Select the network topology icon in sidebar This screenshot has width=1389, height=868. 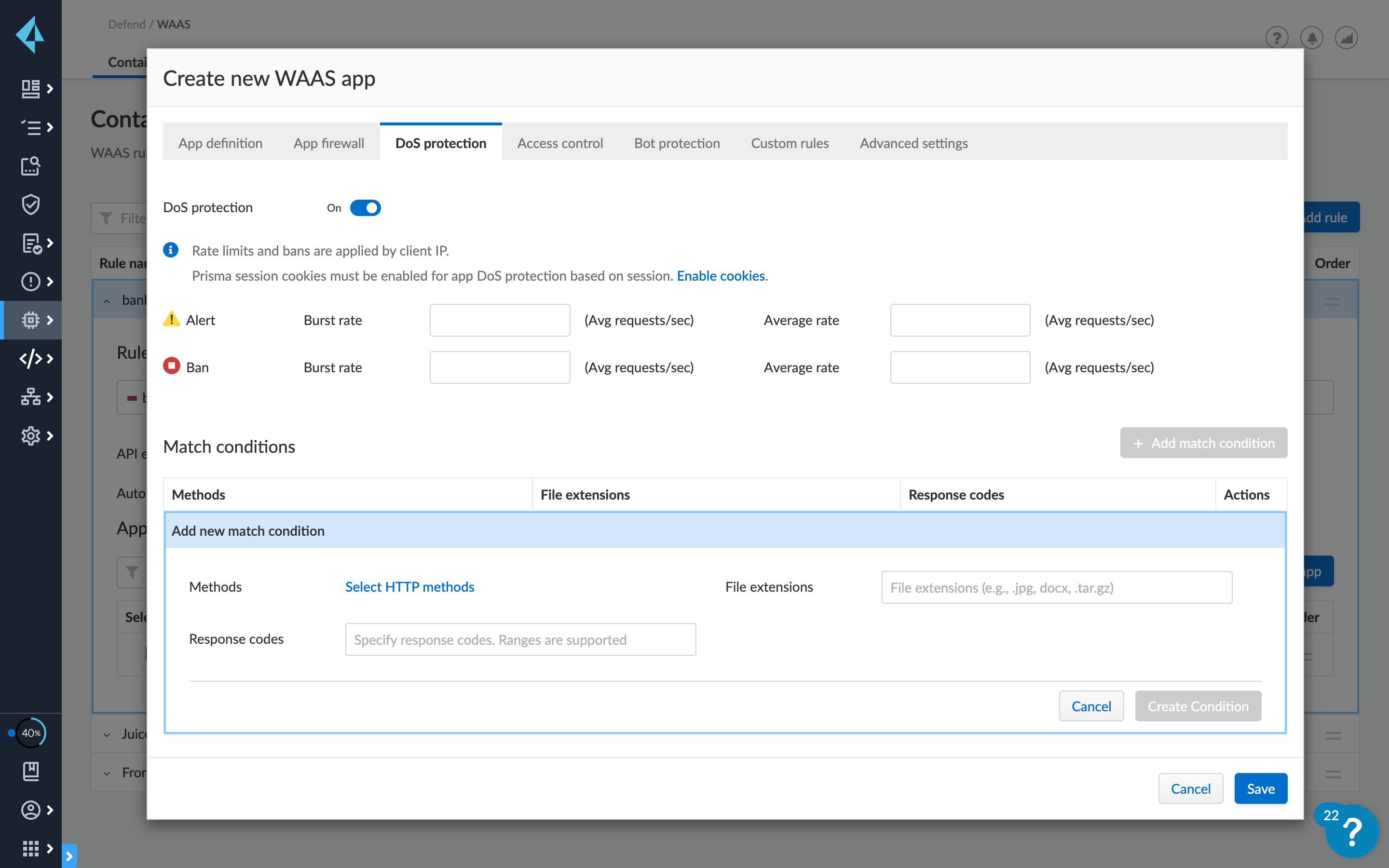coord(31,396)
